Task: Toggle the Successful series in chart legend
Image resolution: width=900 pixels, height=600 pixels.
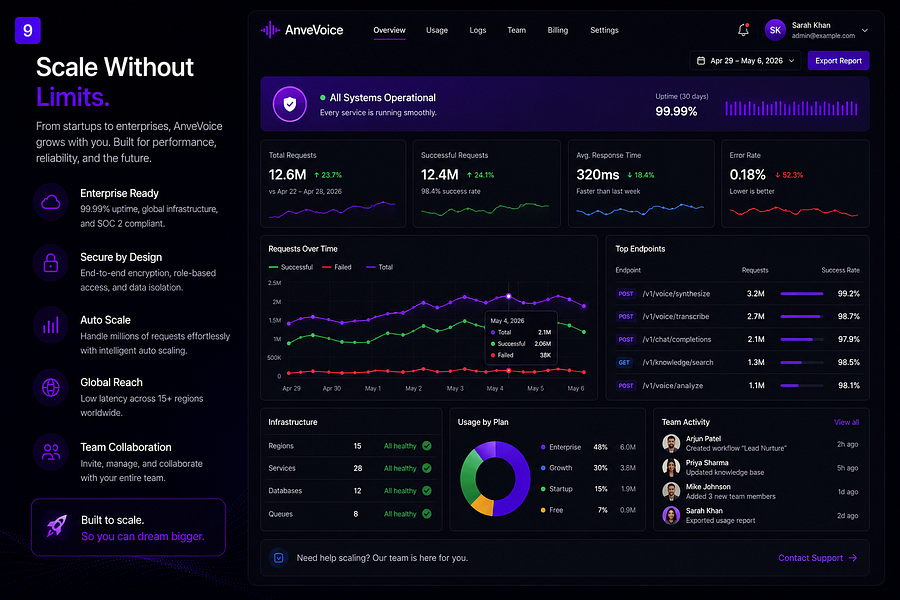Action: pos(291,267)
